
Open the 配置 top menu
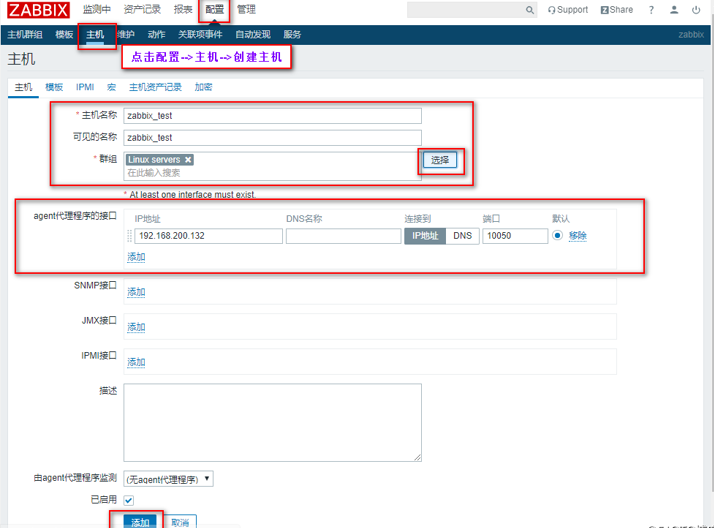[x=214, y=10]
